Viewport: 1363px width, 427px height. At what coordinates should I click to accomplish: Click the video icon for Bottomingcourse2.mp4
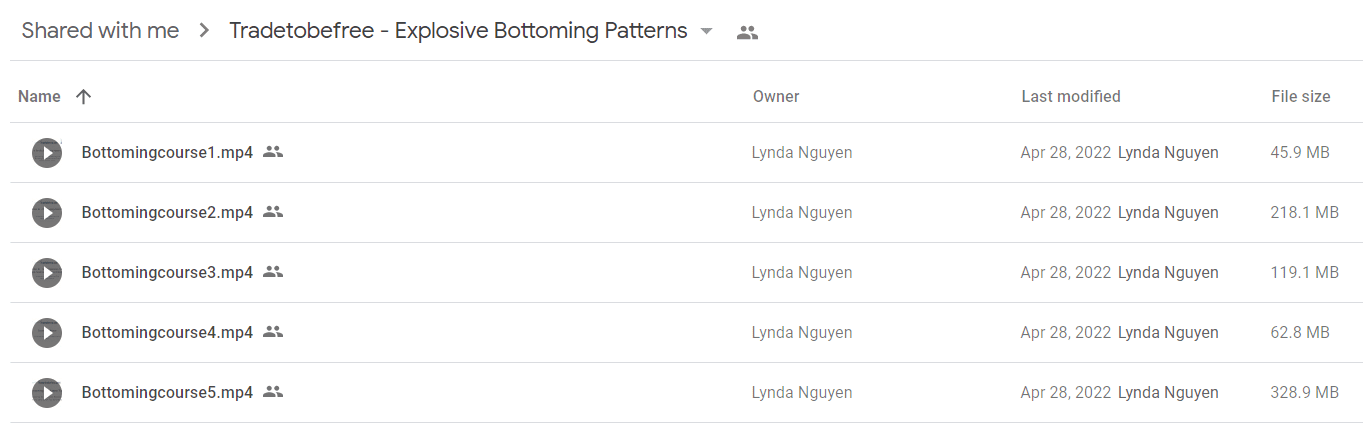[x=47, y=213]
